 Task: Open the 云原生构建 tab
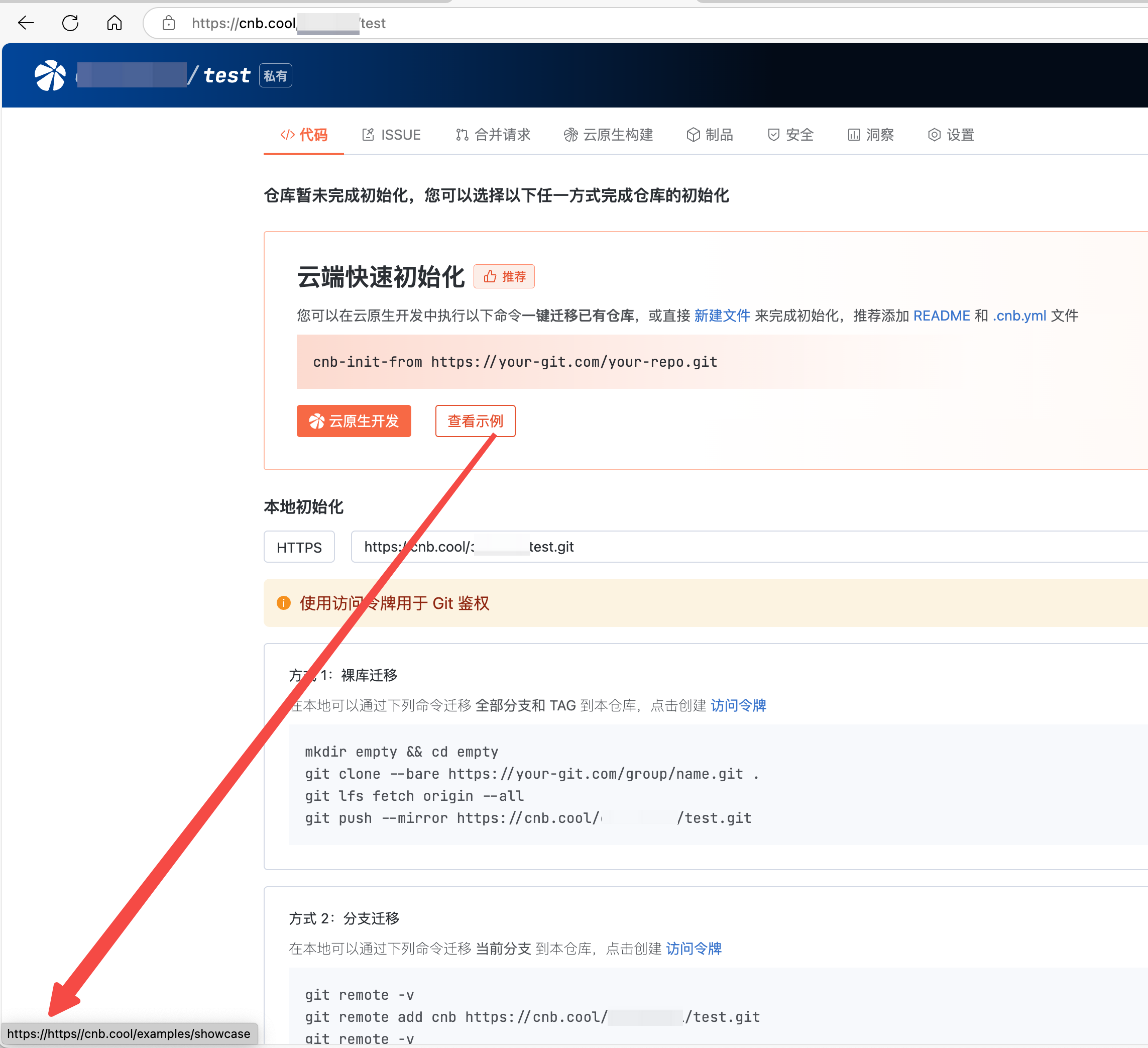608,135
